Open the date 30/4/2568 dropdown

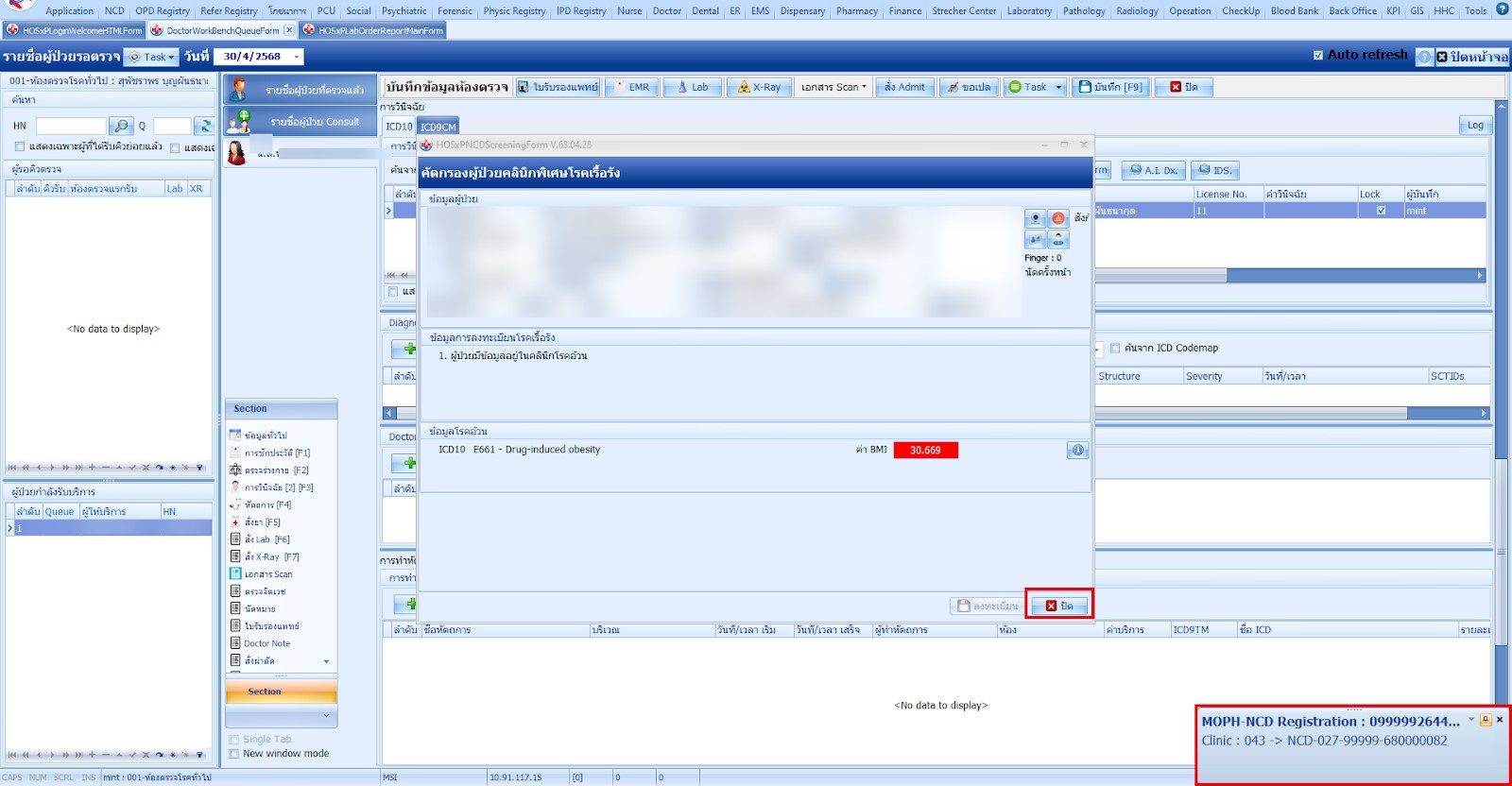tap(298, 57)
